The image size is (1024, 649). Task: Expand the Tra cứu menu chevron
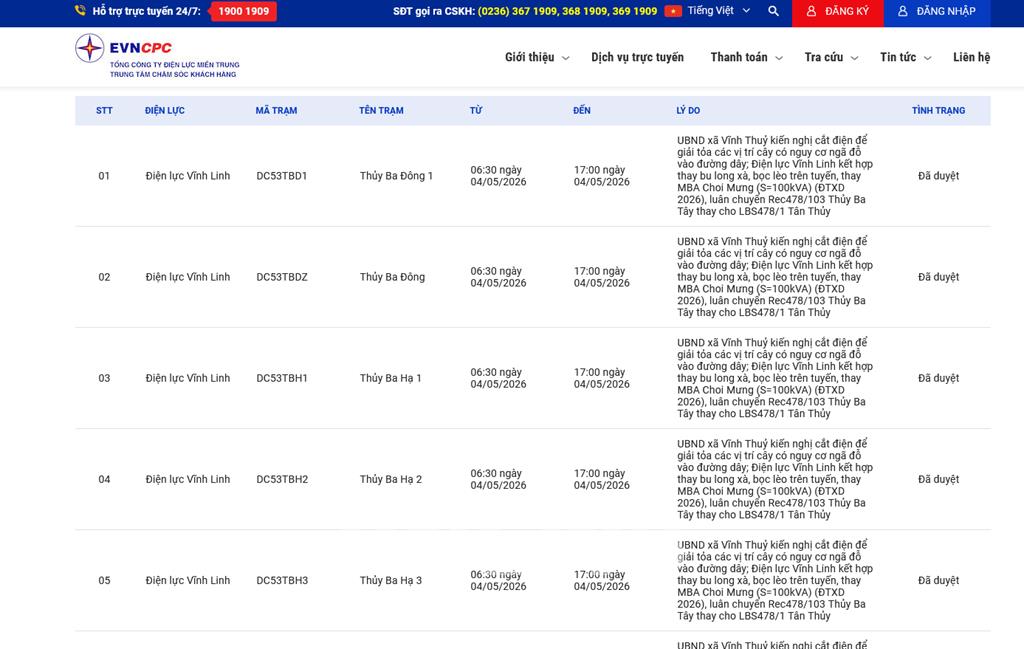click(854, 58)
